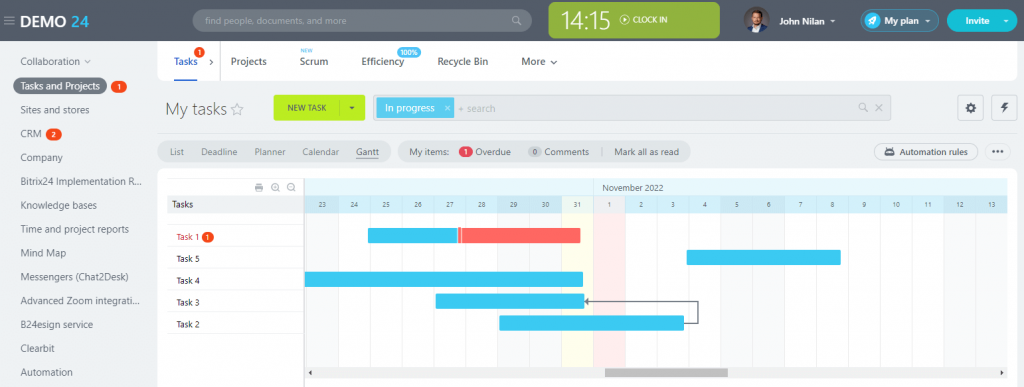Image resolution: width=1024 pixels, height=387 pixels.
Task: Open Mind Map in sidebar
Action: click(43, 253)
